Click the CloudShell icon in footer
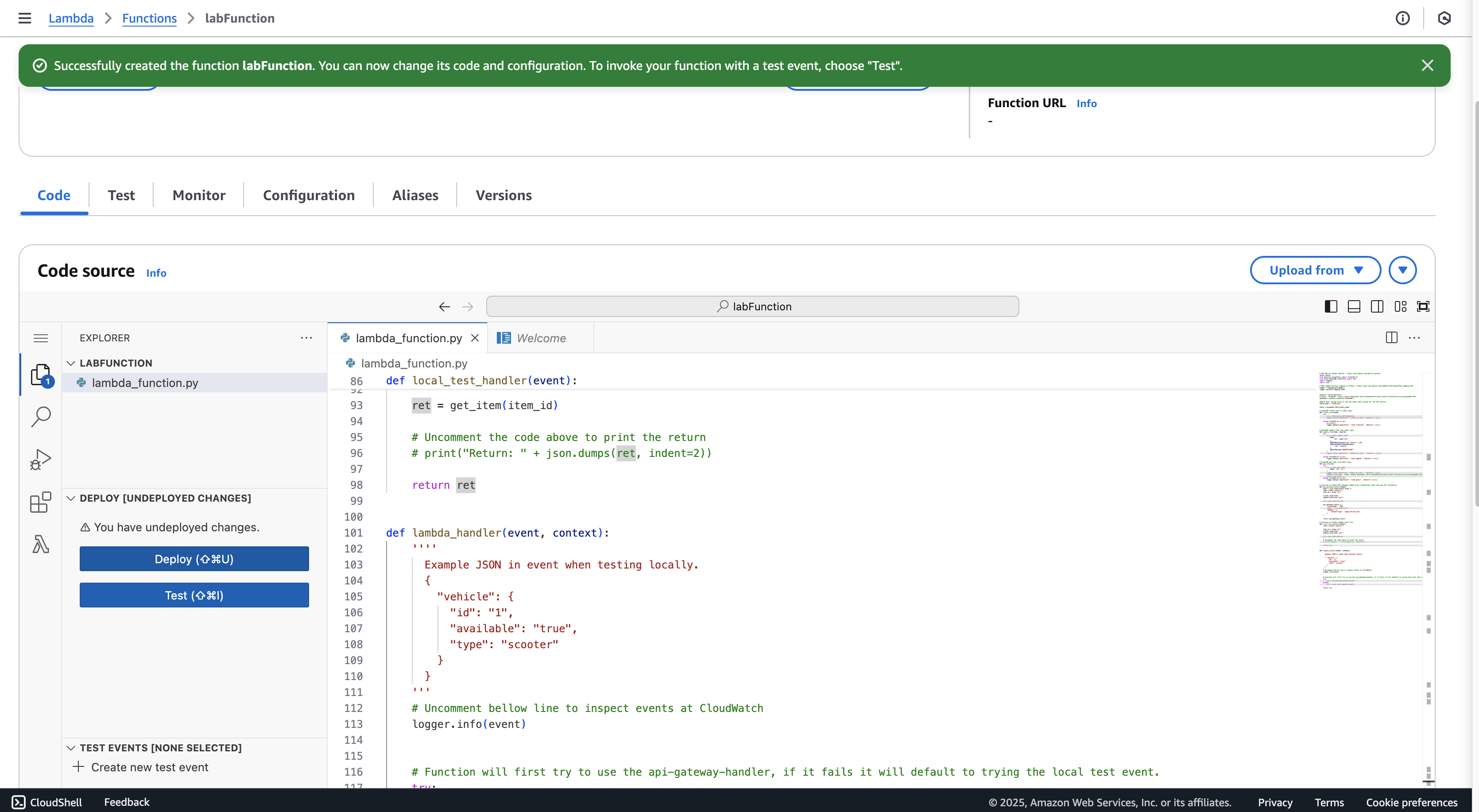The image size is (1479, 812). tap(18, 802)
